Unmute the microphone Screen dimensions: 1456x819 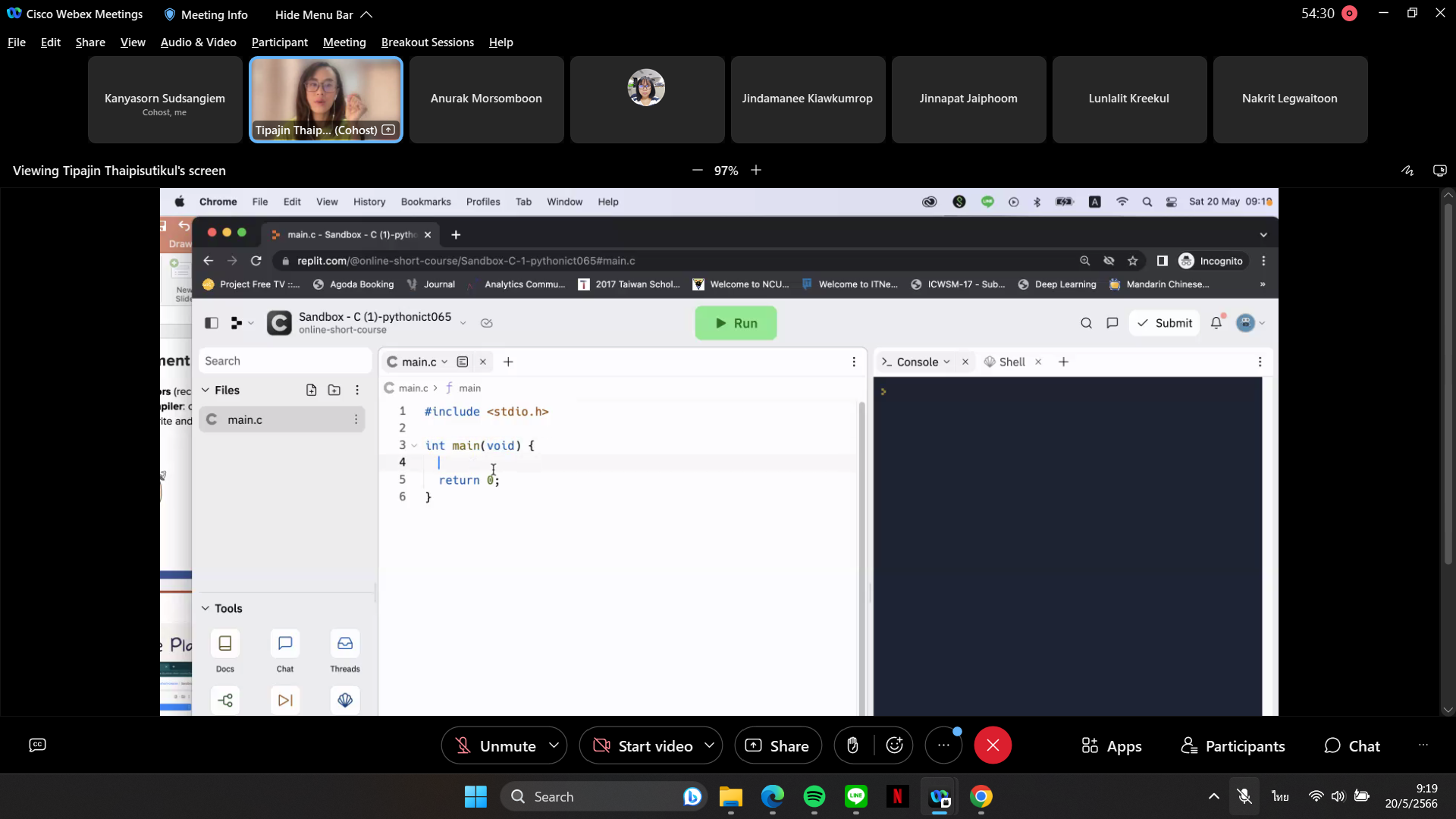495,746
